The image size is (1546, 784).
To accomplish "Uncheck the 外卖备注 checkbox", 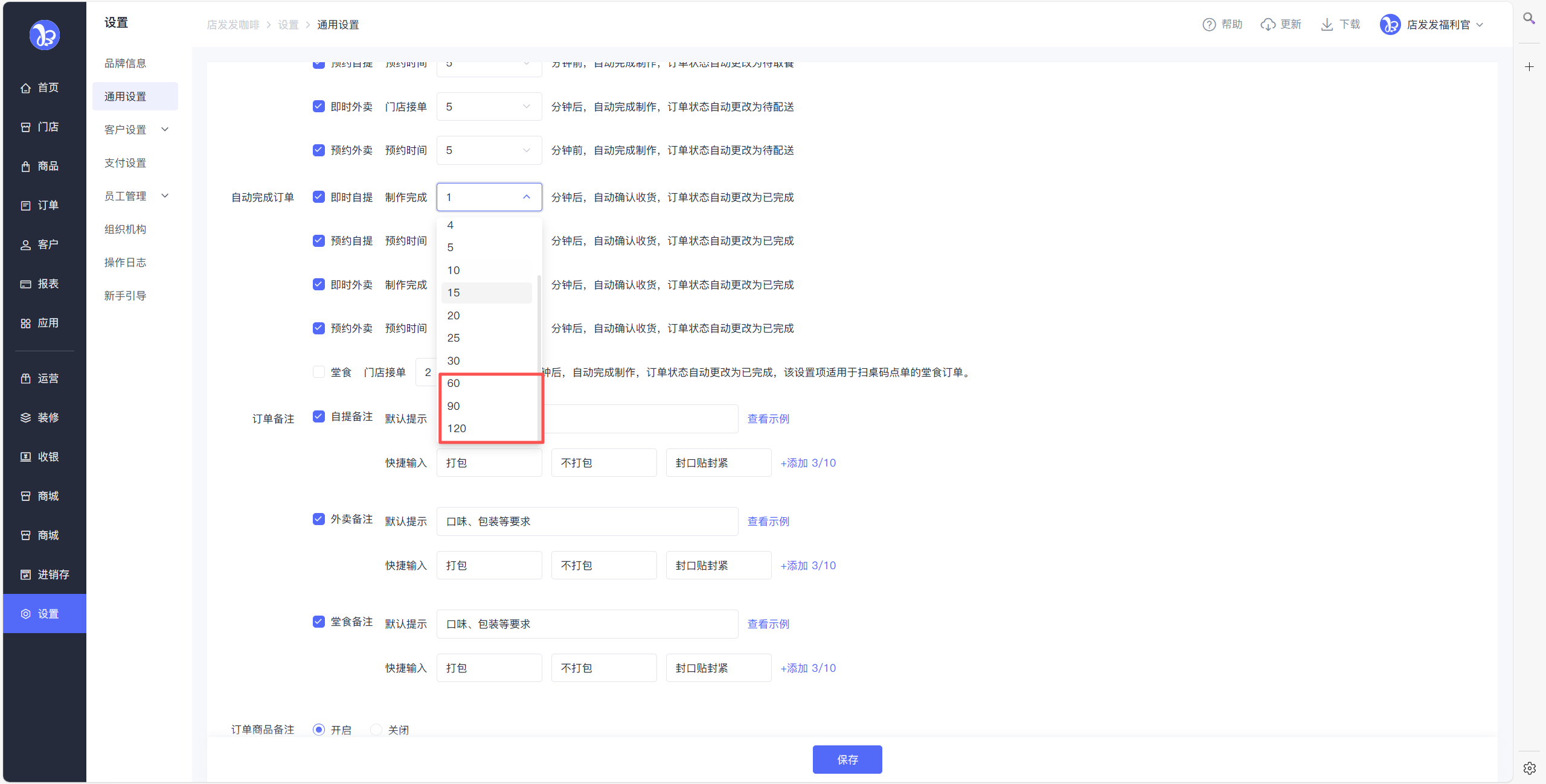I will [x=319, y=519].
